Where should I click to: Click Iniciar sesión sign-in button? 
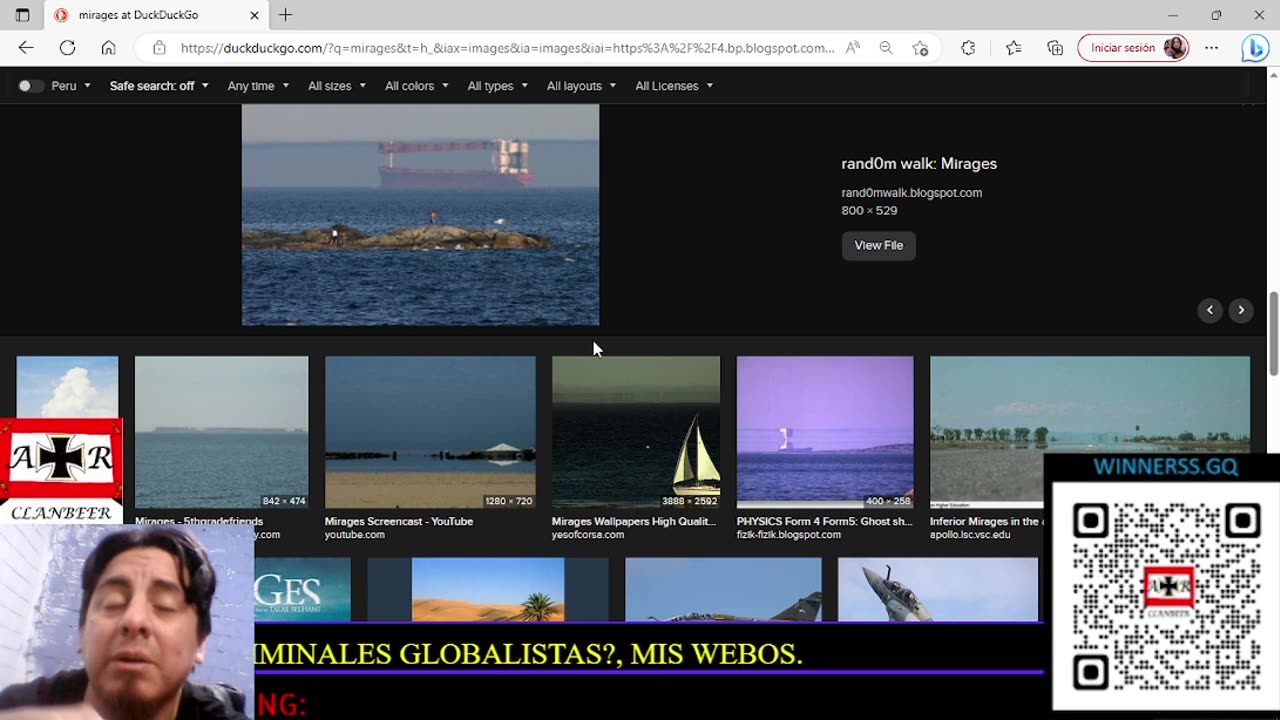pyautogui.click(x=1133, y=48)
